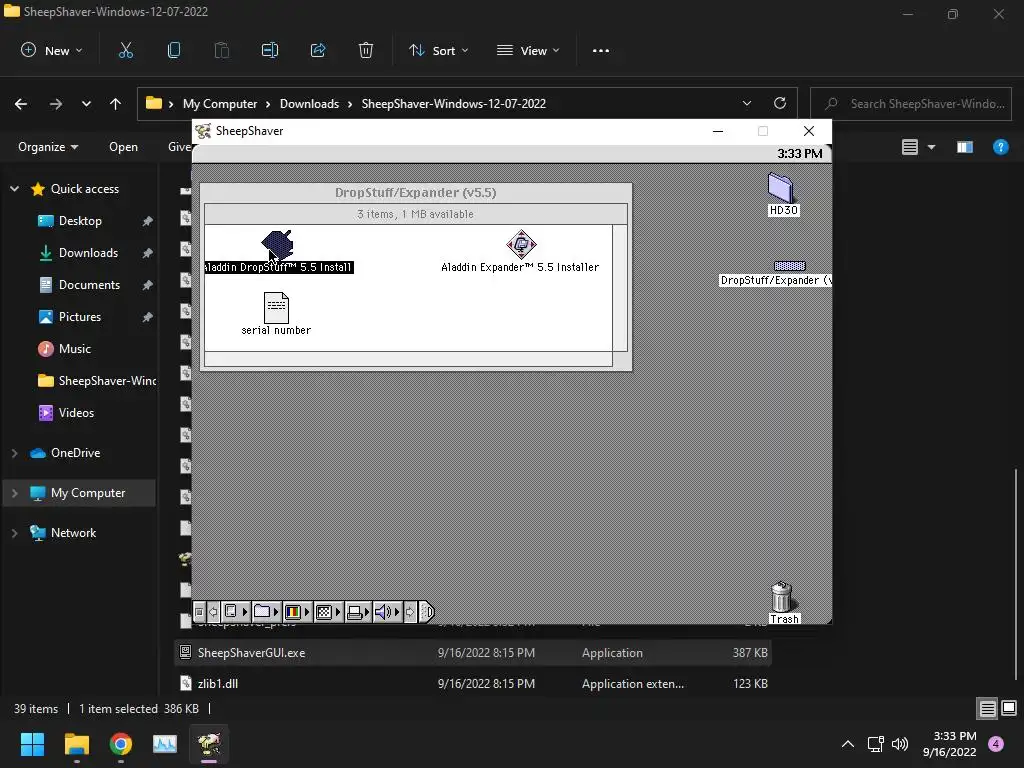
Task: Open the printer selector Control Strip module
Action: 358,612
